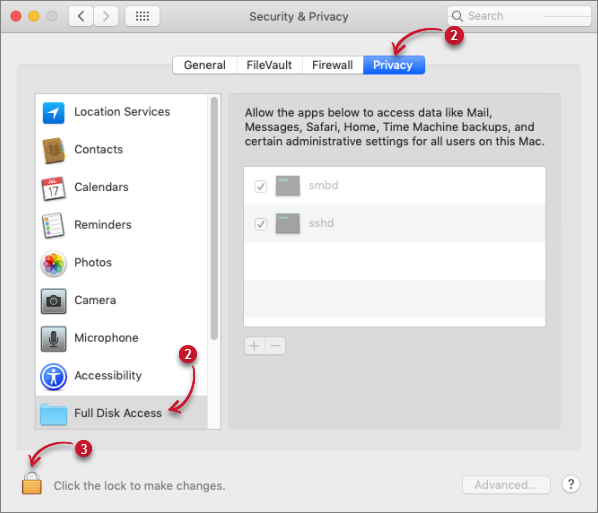598x513 pixels.
Task: Click the smbd name in app list
Action: point(323,186)
